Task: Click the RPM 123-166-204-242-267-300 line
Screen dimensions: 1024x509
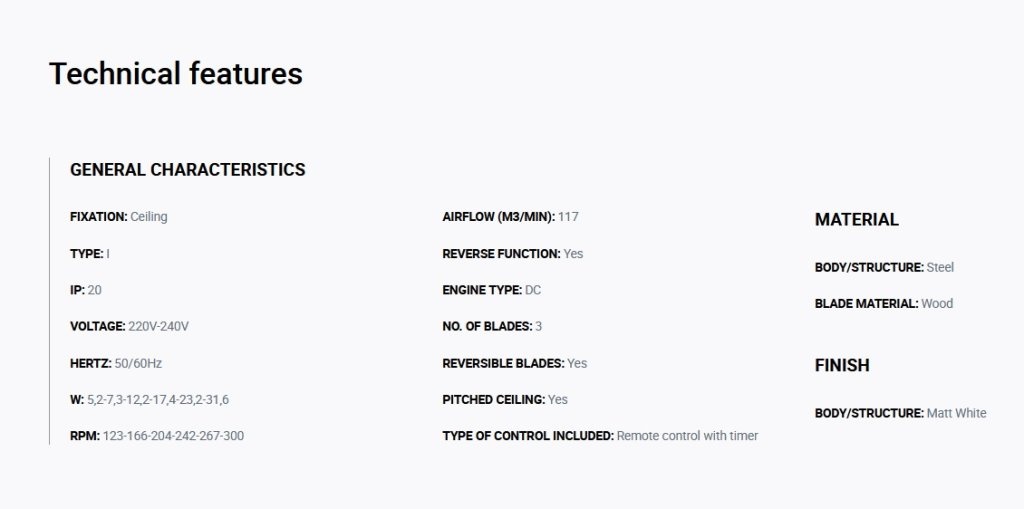Action: click(157, 436)
